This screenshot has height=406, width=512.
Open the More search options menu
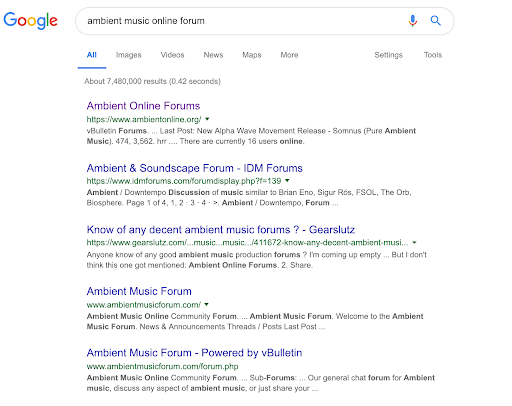pyautogui.click(x=289, y=55)
